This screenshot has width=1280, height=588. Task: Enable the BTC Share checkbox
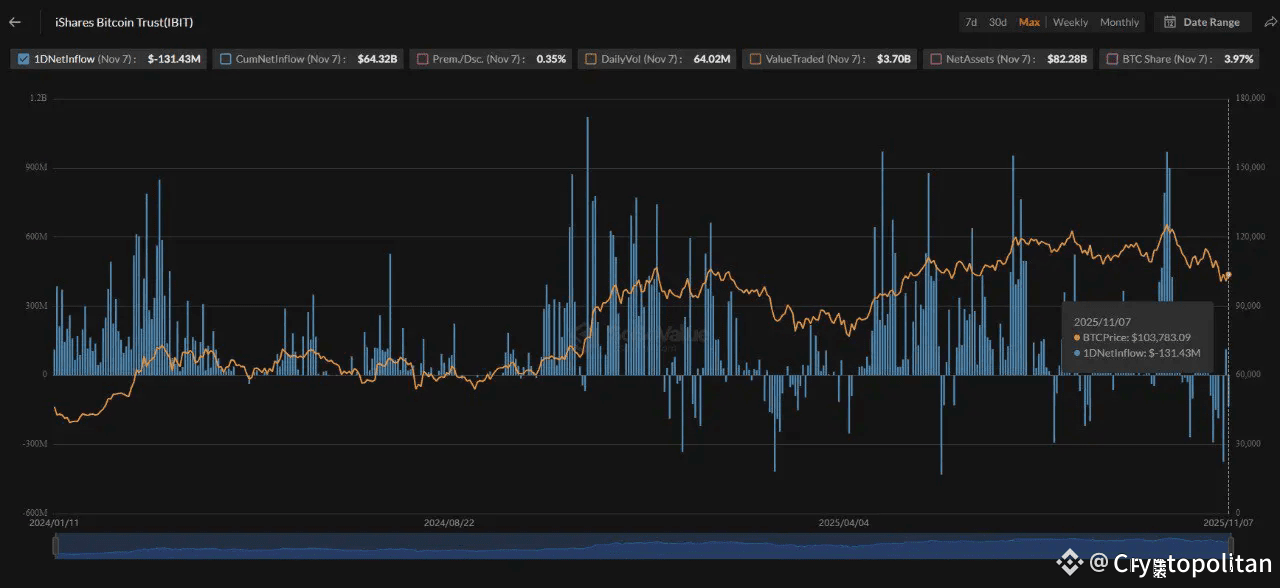click(1111, 59)
